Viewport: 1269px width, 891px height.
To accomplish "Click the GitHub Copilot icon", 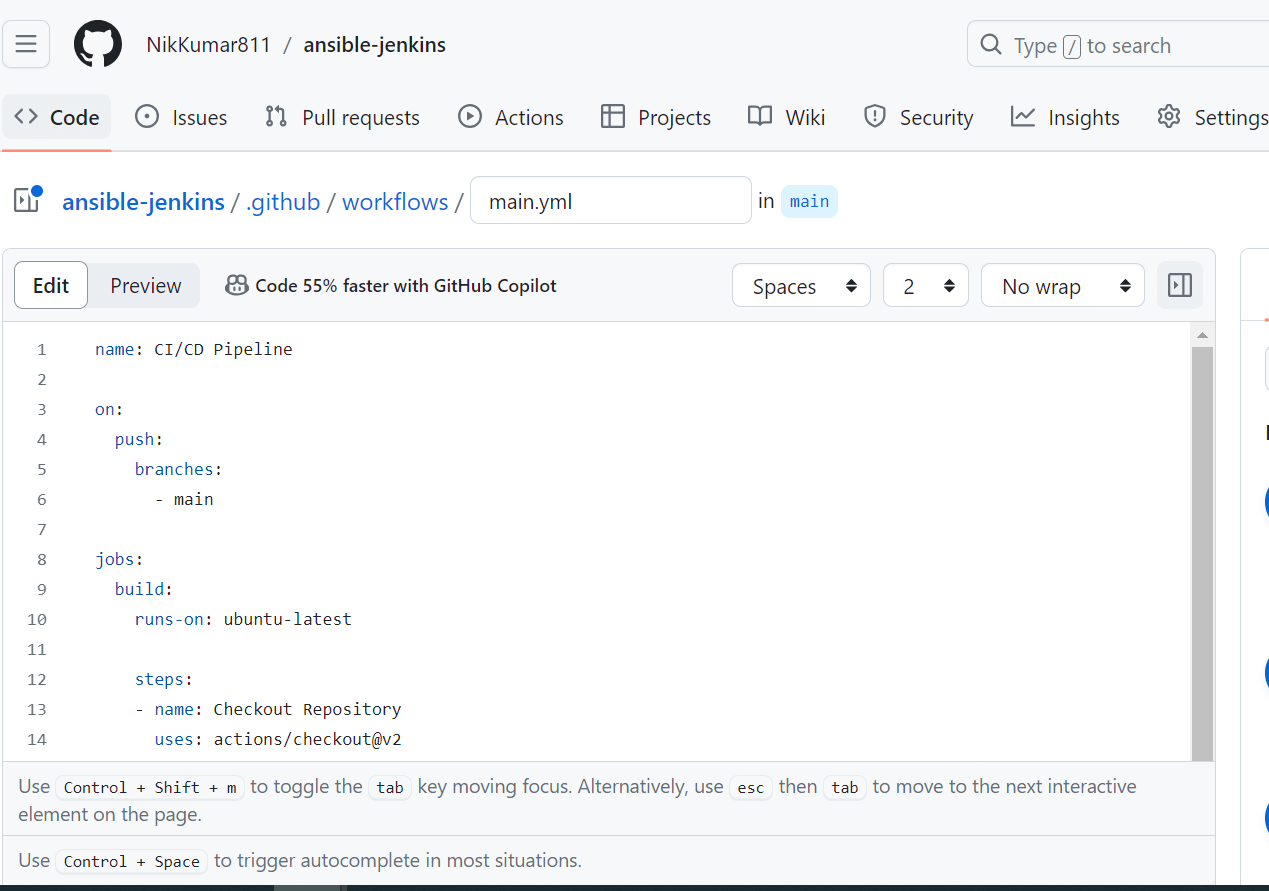I will point(237,286).
